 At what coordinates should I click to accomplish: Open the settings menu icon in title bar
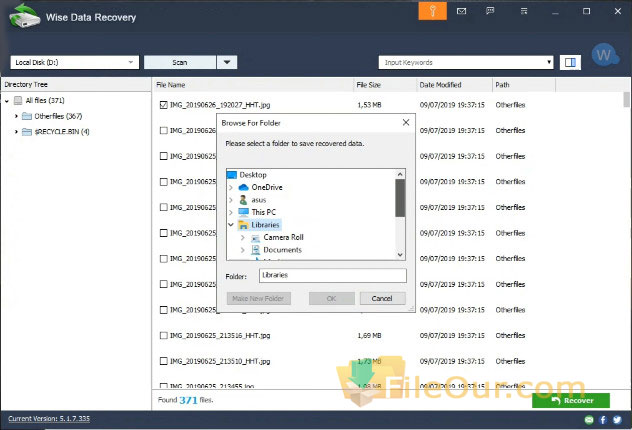(524, 11)
